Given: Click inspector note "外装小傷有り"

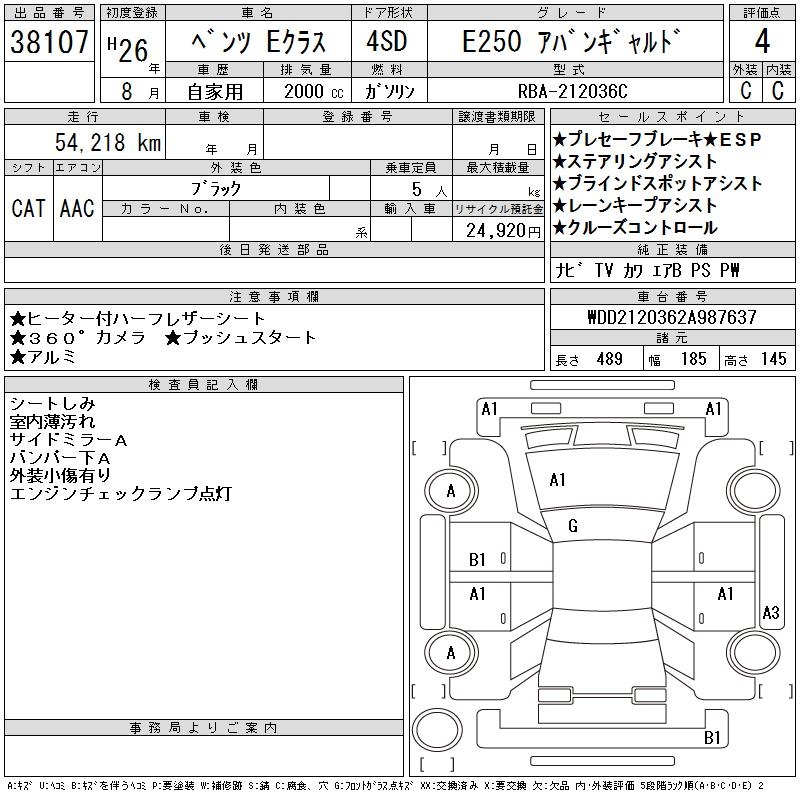Looking at the screenshot, I should point(60,476).
